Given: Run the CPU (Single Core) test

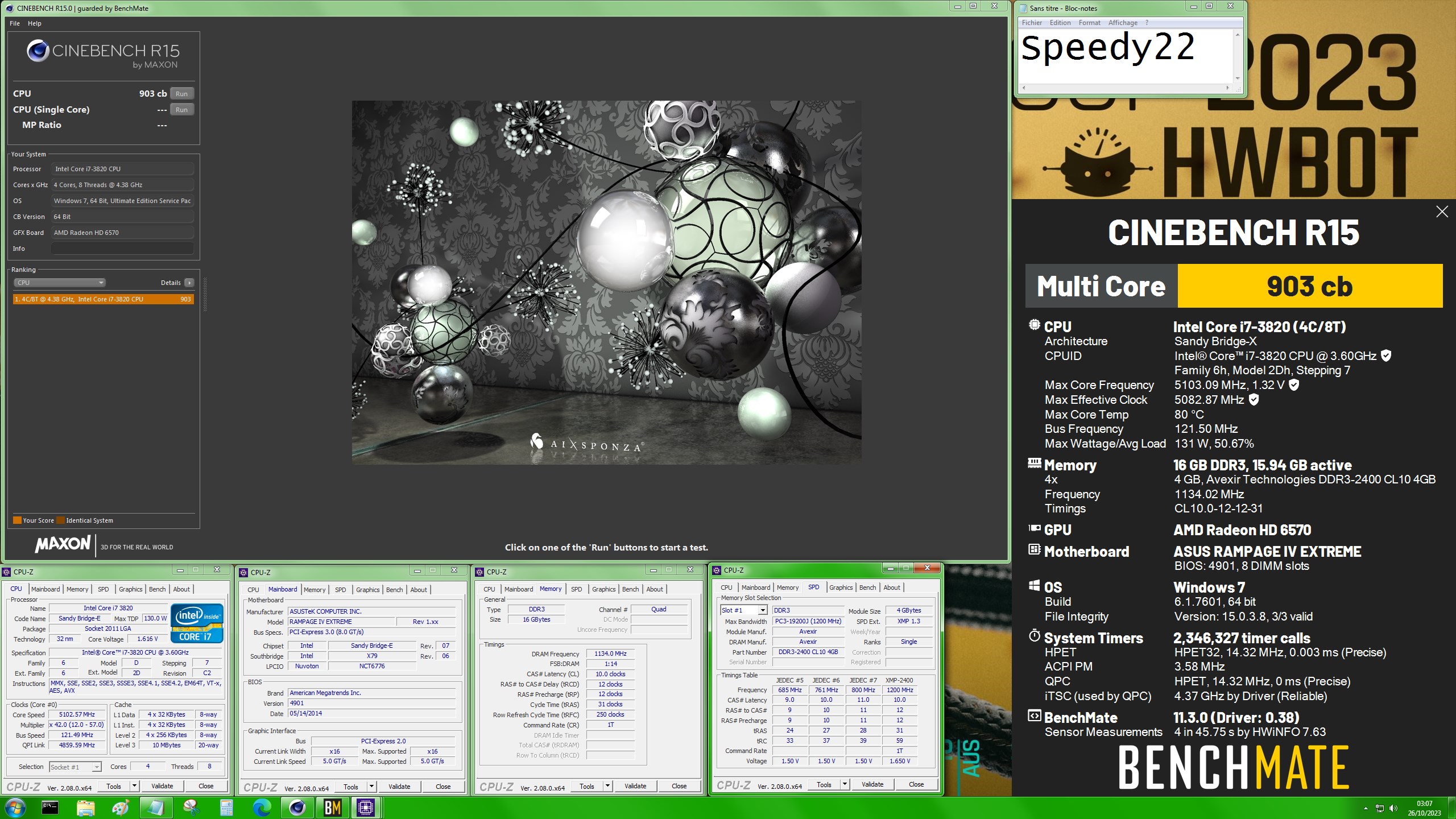Looking at the screenshot, I should coord(181,109).
